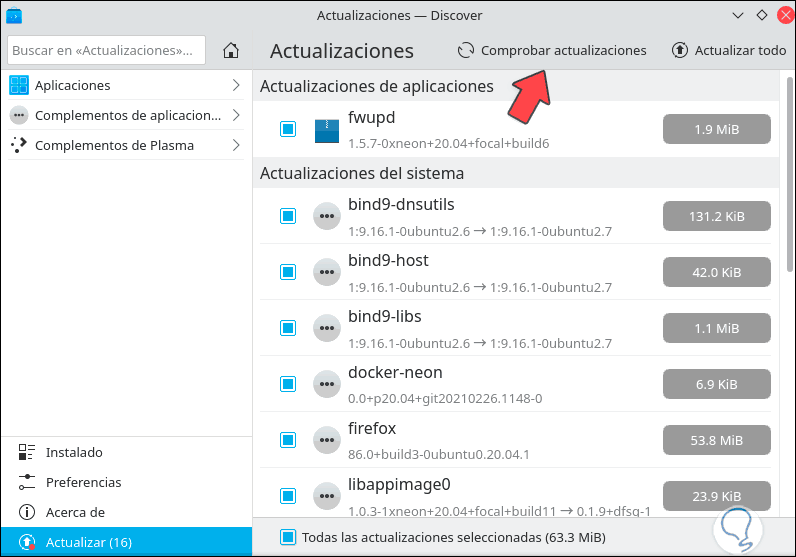Select the firefox package name
This screenshot has width=796, height=557.
pyautogui.click(x=372, y=428)
